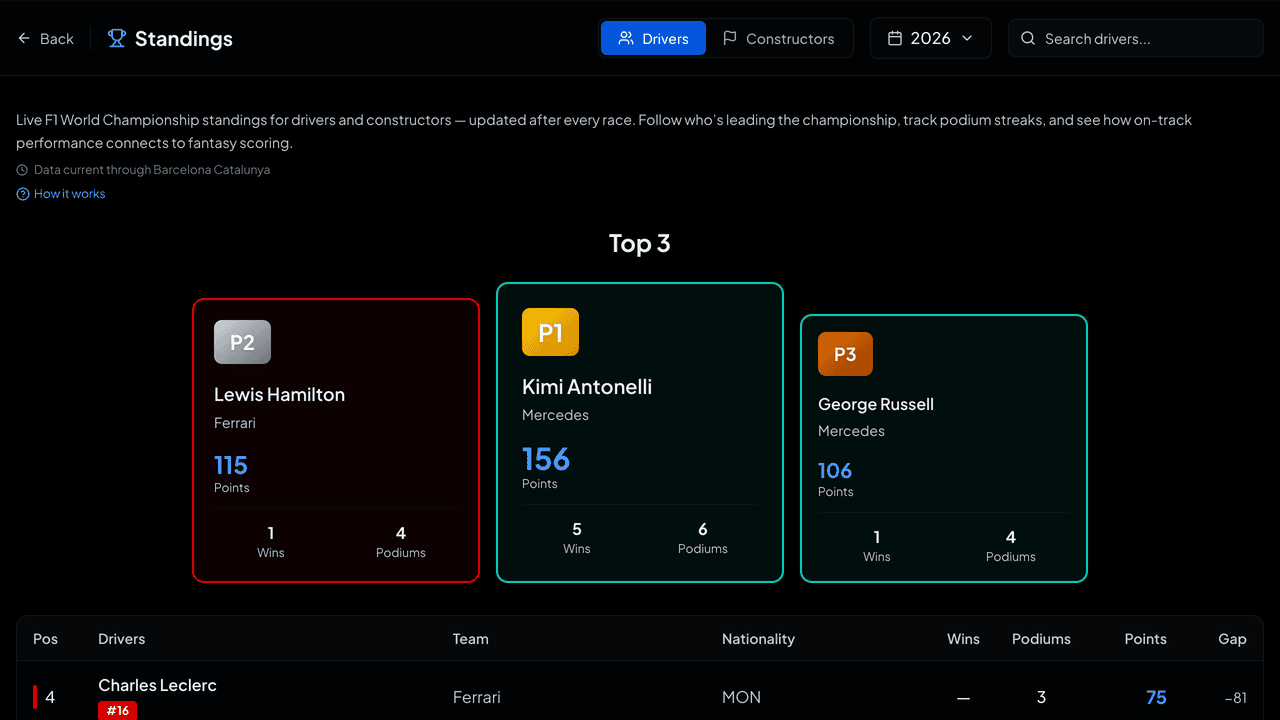Open Kimi Antonelli's P1 card

(x=640, y=432)
